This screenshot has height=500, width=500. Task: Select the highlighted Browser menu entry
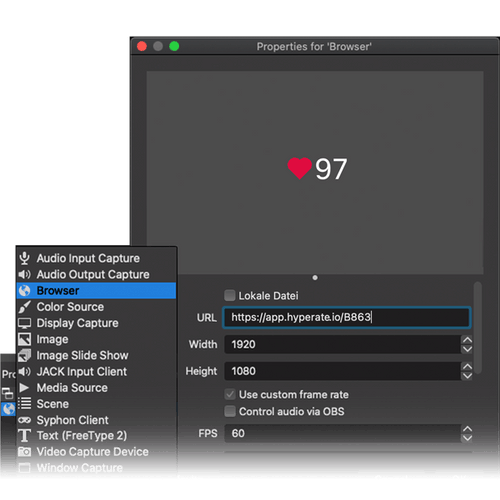coord(96,291)
